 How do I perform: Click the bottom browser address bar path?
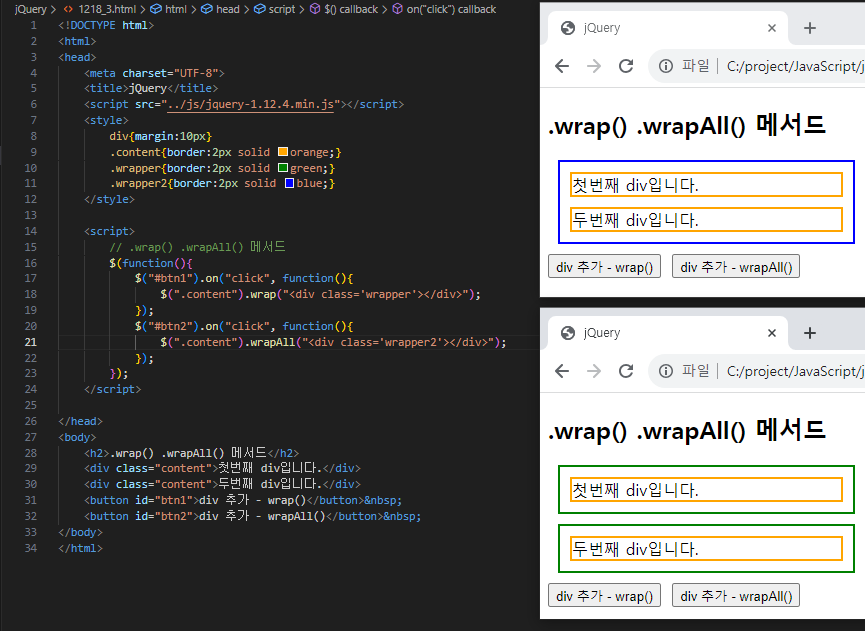point(795,371)
